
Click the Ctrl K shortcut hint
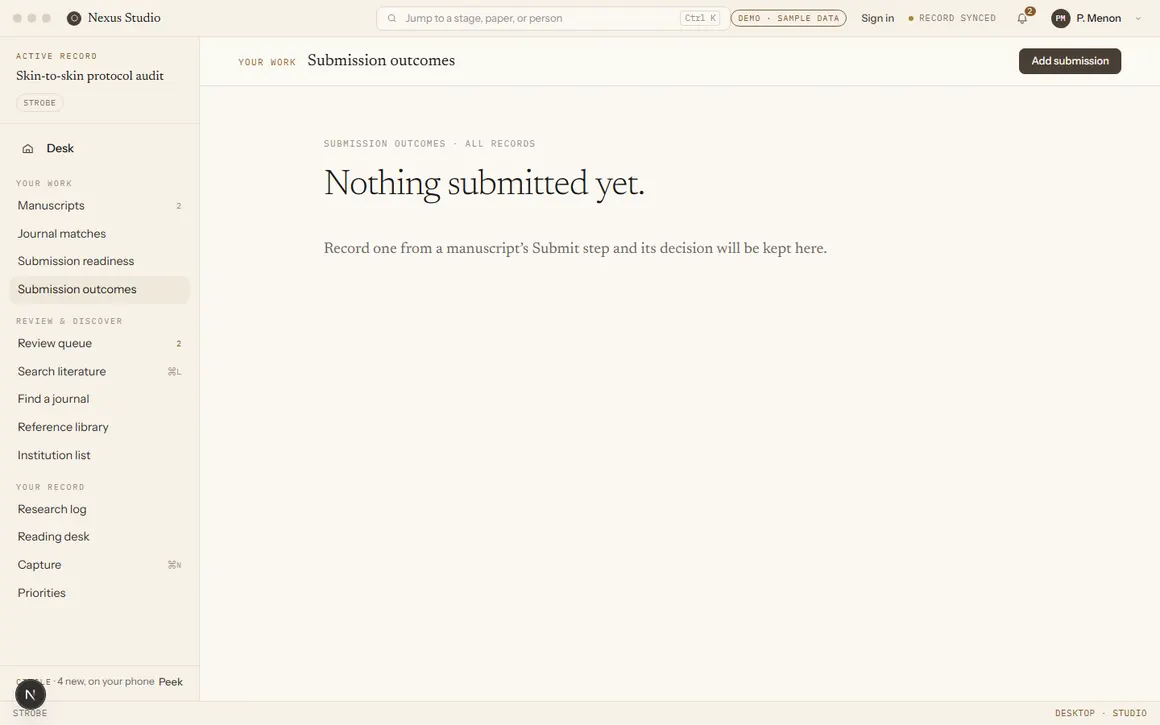pos(700,18)
